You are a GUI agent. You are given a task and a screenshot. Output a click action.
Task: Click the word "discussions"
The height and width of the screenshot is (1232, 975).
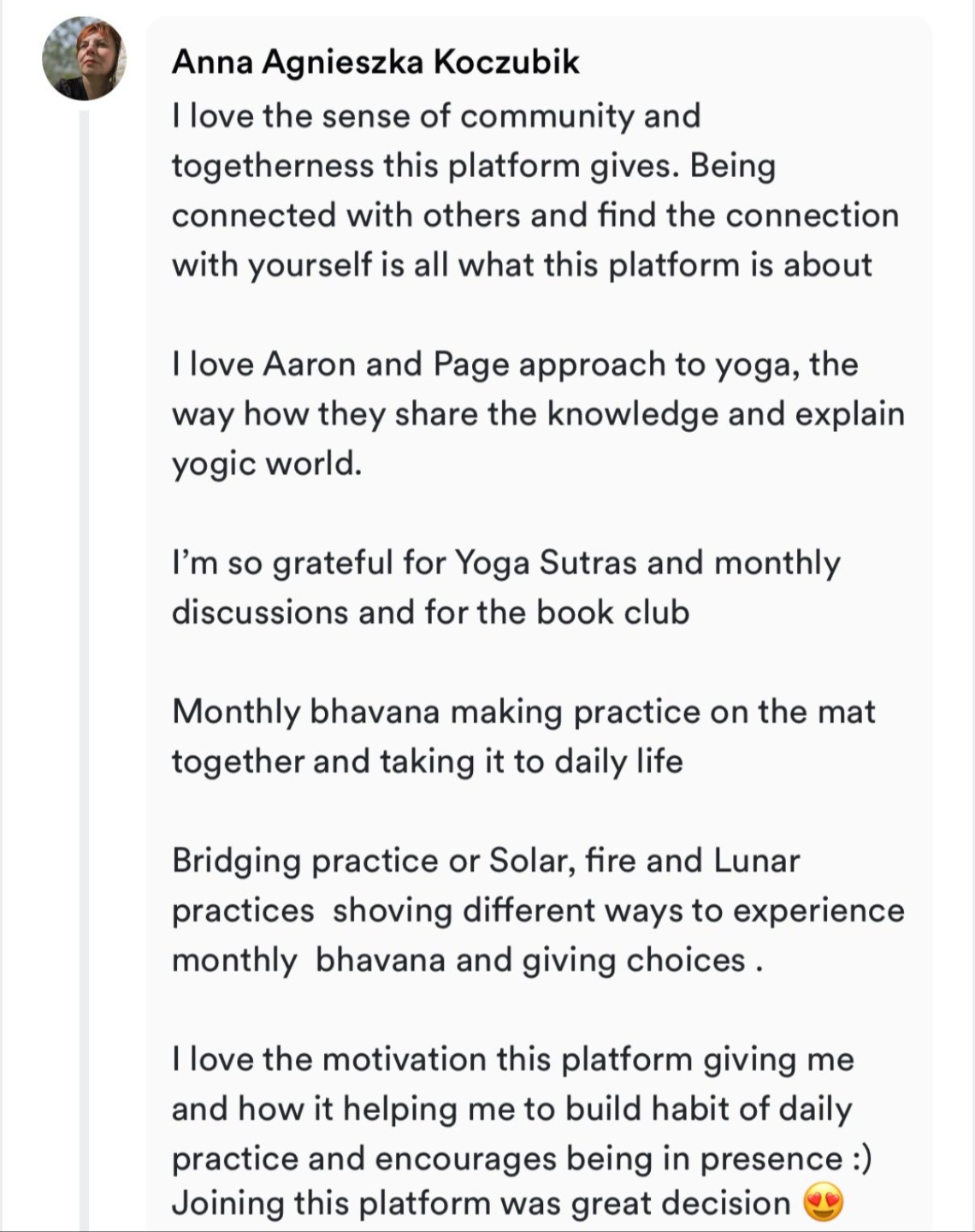[x=260, y=613]
